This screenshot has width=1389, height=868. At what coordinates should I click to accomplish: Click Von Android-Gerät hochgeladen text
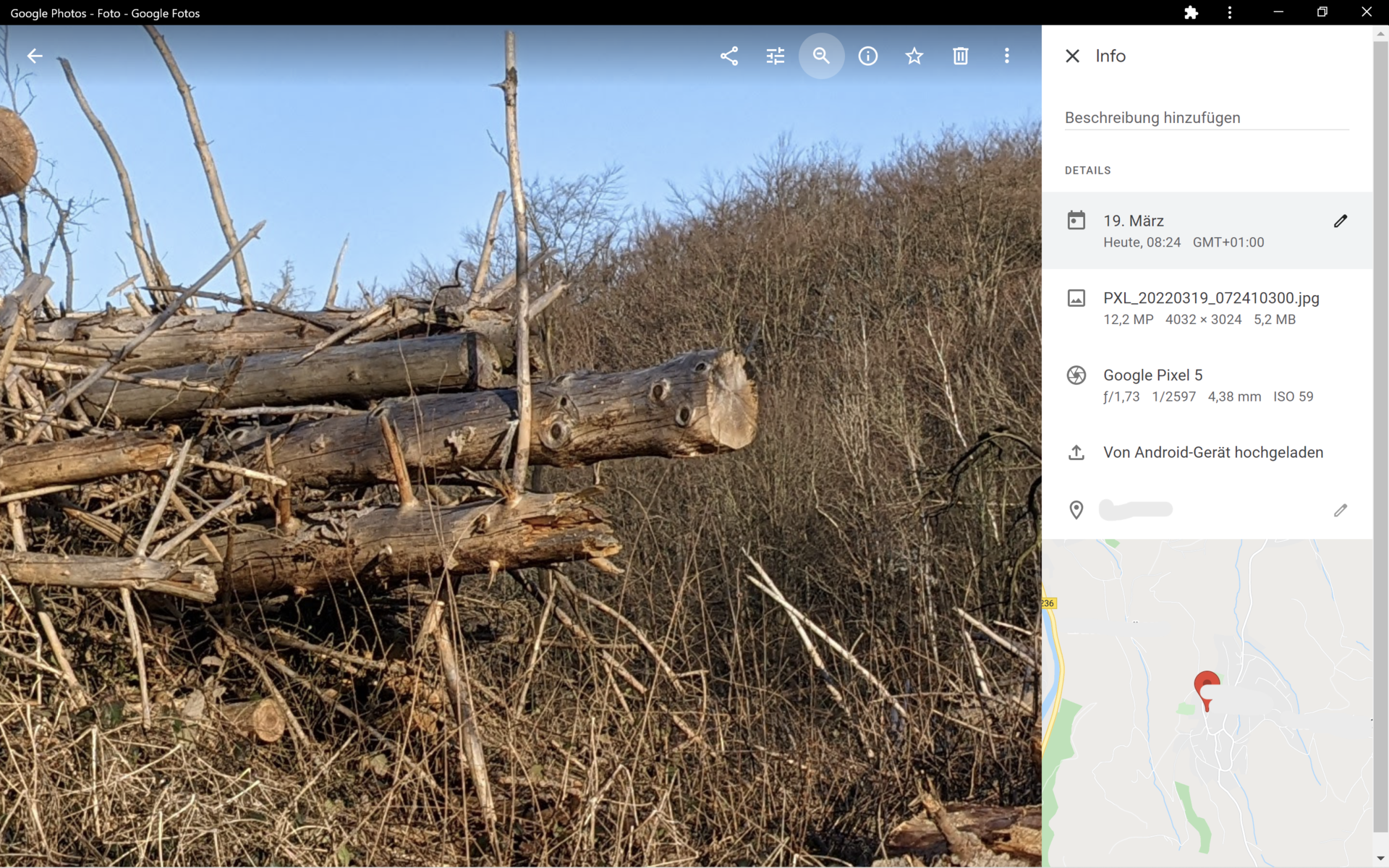pos(1213,453)
